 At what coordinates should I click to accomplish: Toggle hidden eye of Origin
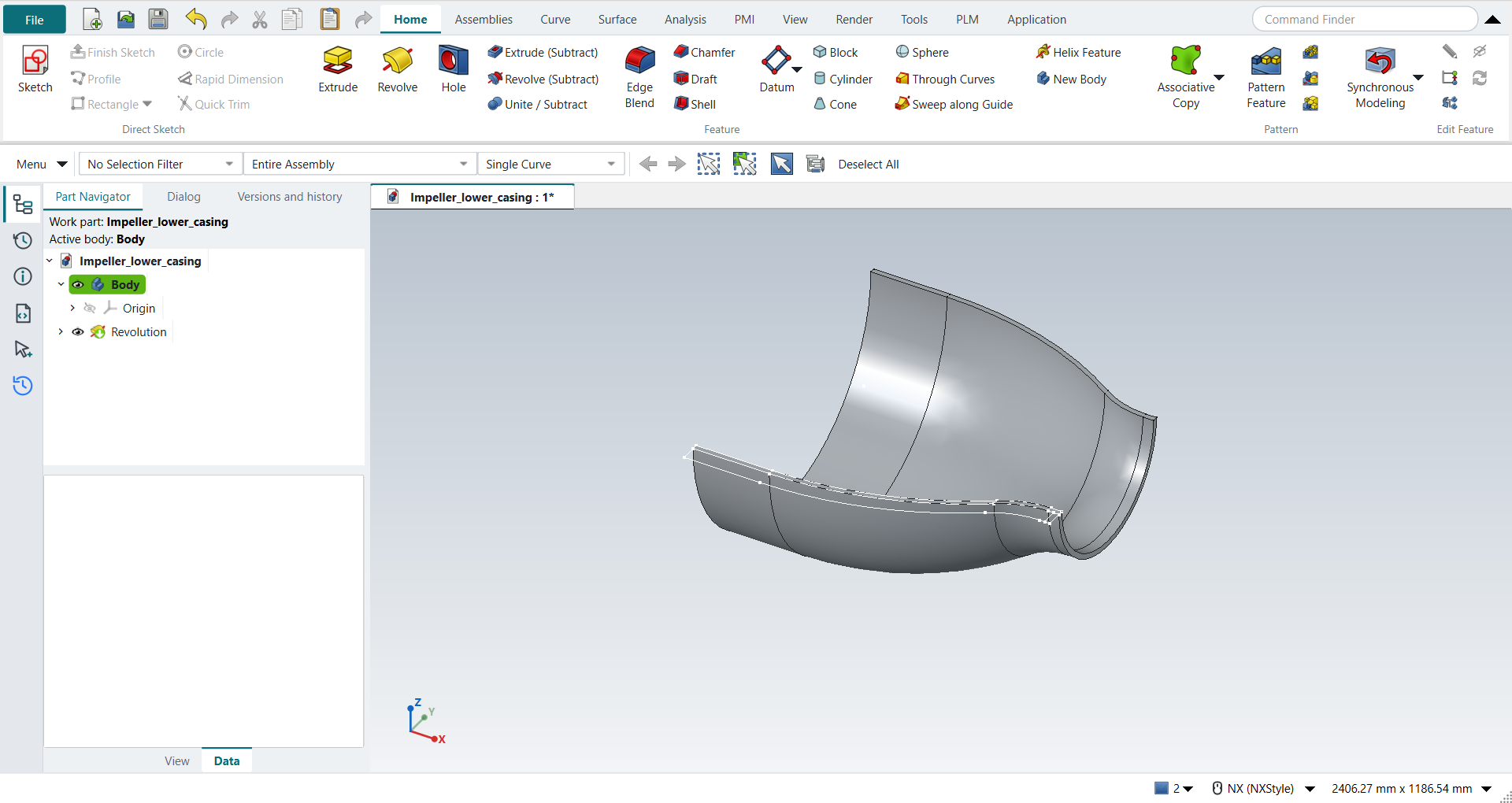(90, 309)
